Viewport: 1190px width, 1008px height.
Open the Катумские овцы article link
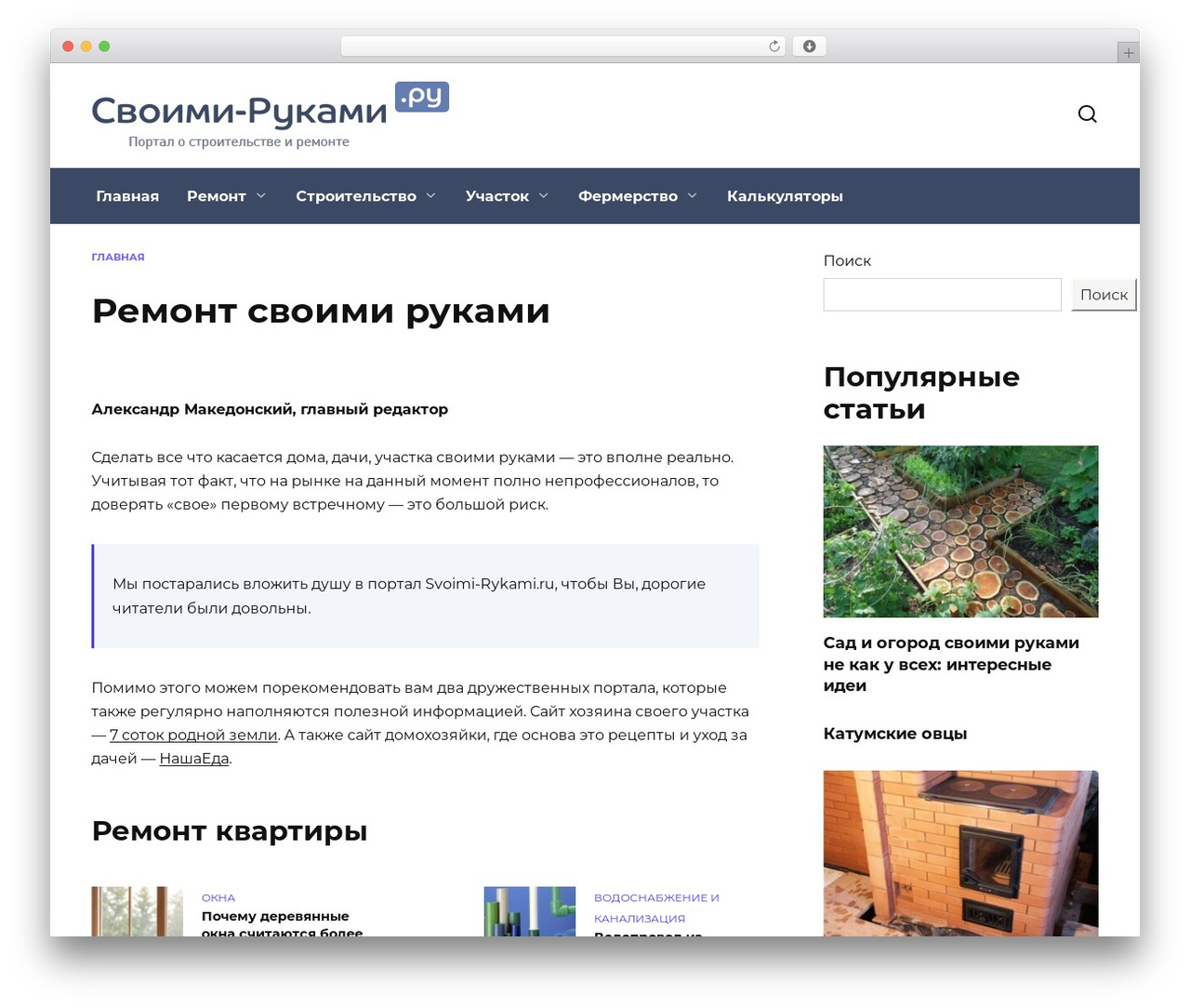coord(895,734)
